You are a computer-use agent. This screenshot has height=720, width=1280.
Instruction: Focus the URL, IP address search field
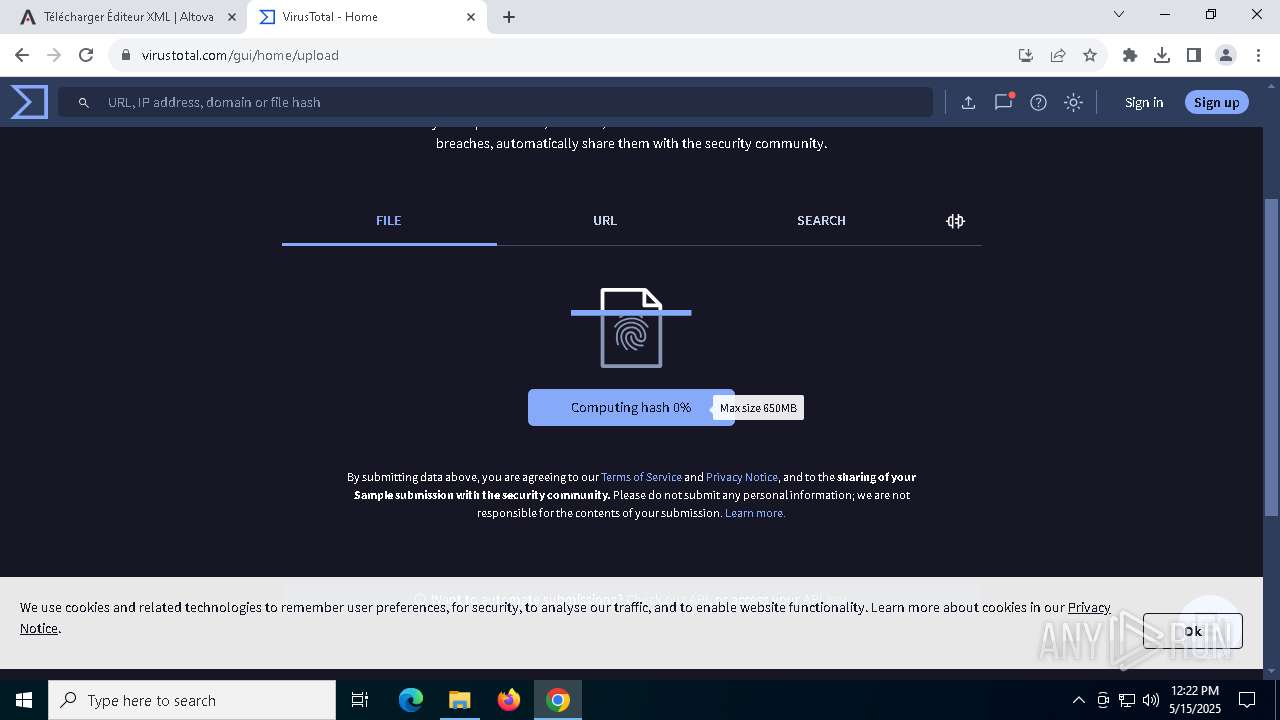495,102
